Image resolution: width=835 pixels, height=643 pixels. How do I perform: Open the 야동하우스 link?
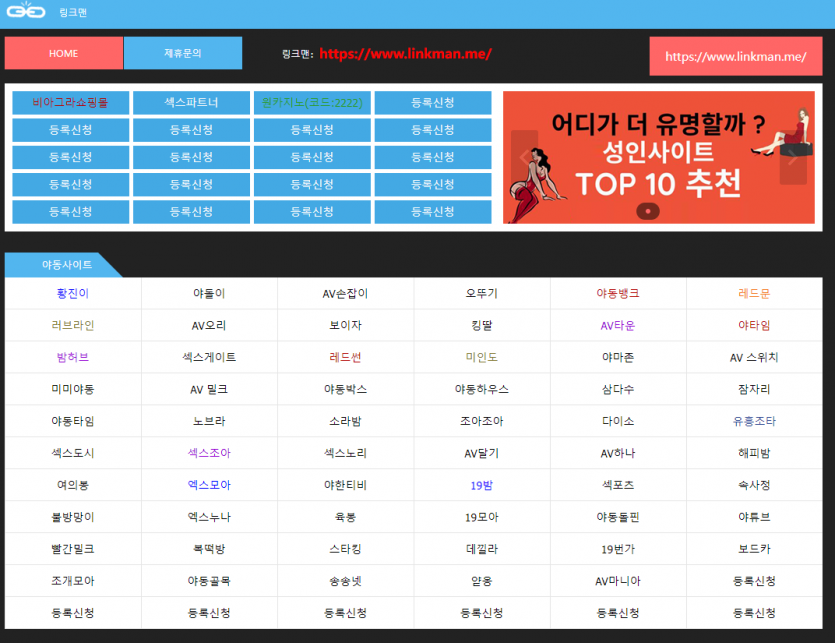click(x=481, y=389)
